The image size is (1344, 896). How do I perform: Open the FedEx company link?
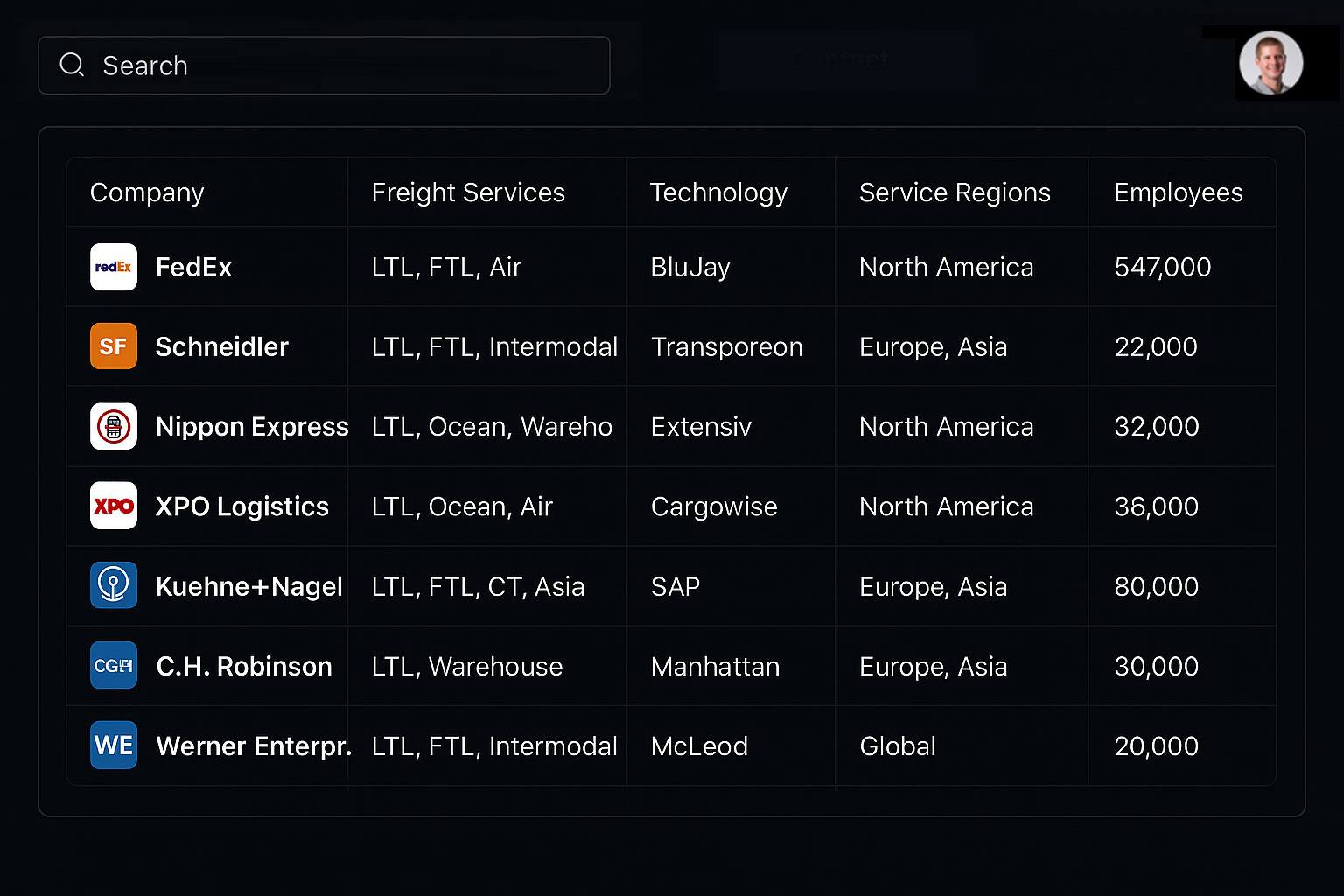pos(193,267)
